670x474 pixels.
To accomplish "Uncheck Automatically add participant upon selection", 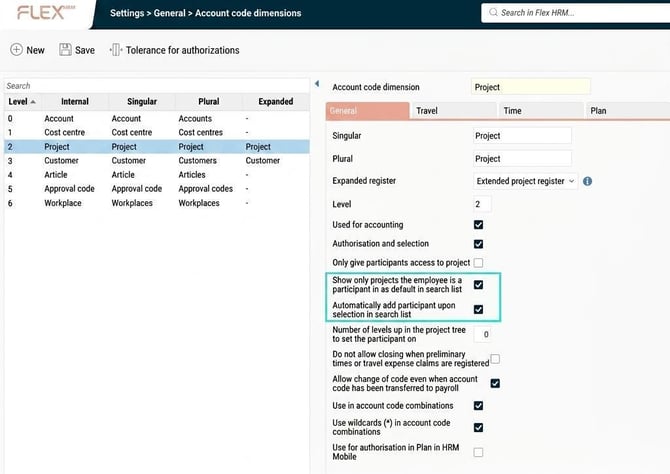I will point(479,309).
